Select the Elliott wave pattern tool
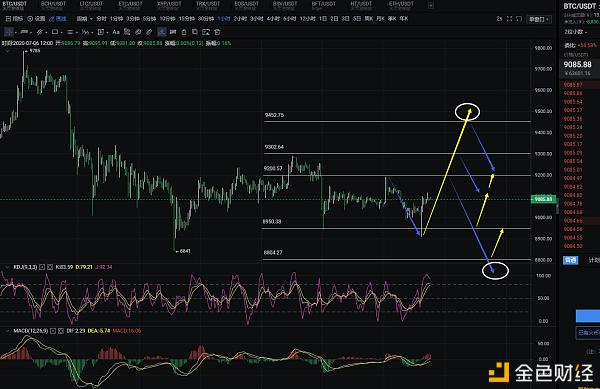The width and height of the screenshot is (600, 389). [85, 32]
